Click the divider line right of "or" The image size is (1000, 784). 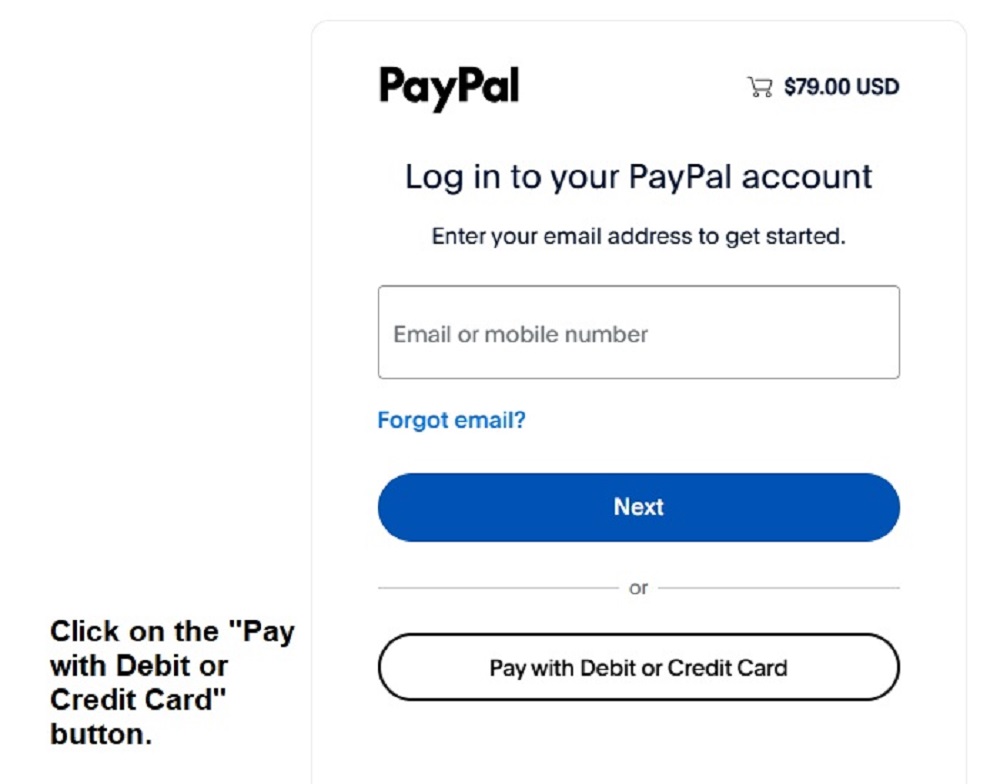click(x=778, y=588)
